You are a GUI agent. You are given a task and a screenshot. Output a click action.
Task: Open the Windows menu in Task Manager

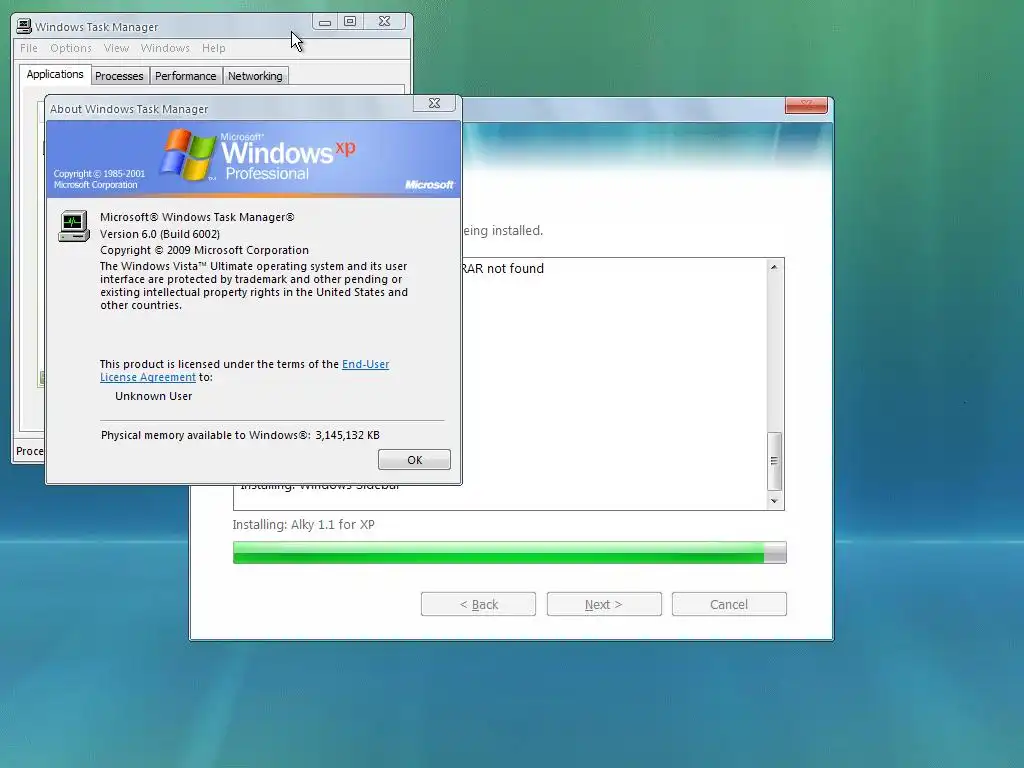coord(165,48)
